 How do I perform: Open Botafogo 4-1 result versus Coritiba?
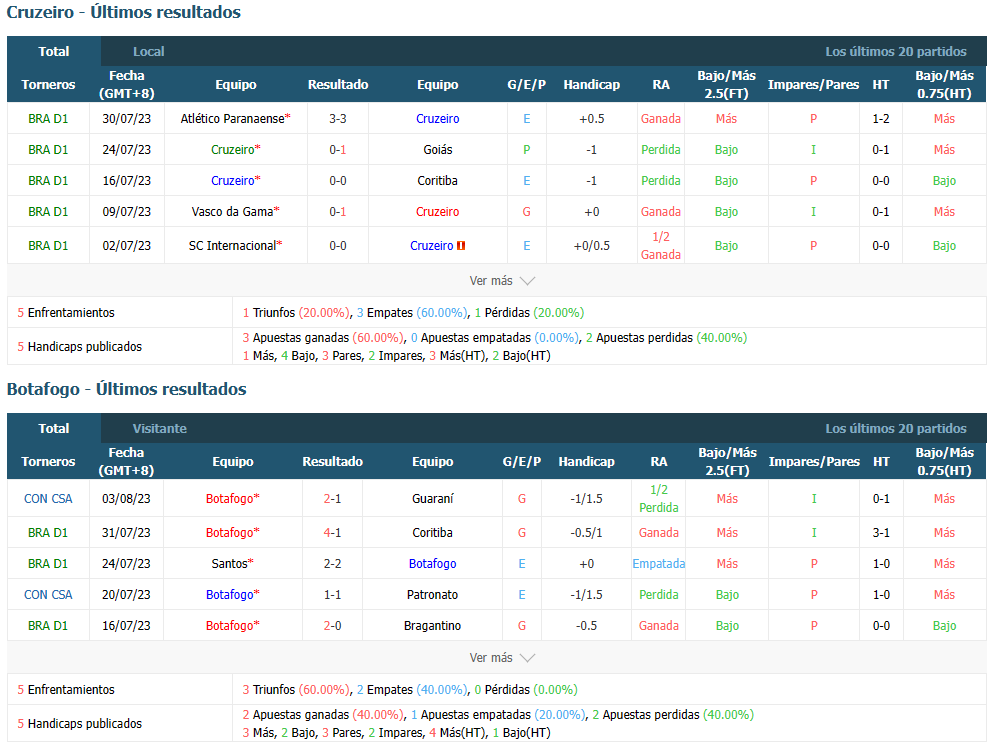332,533
